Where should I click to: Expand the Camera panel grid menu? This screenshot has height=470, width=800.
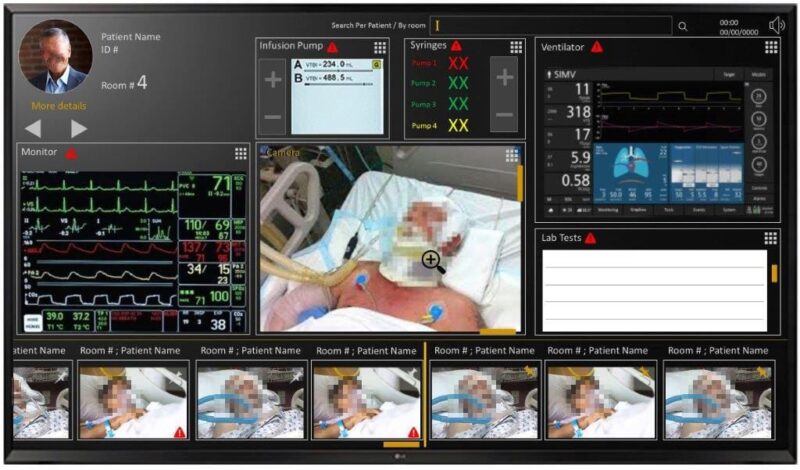point(512,155)
